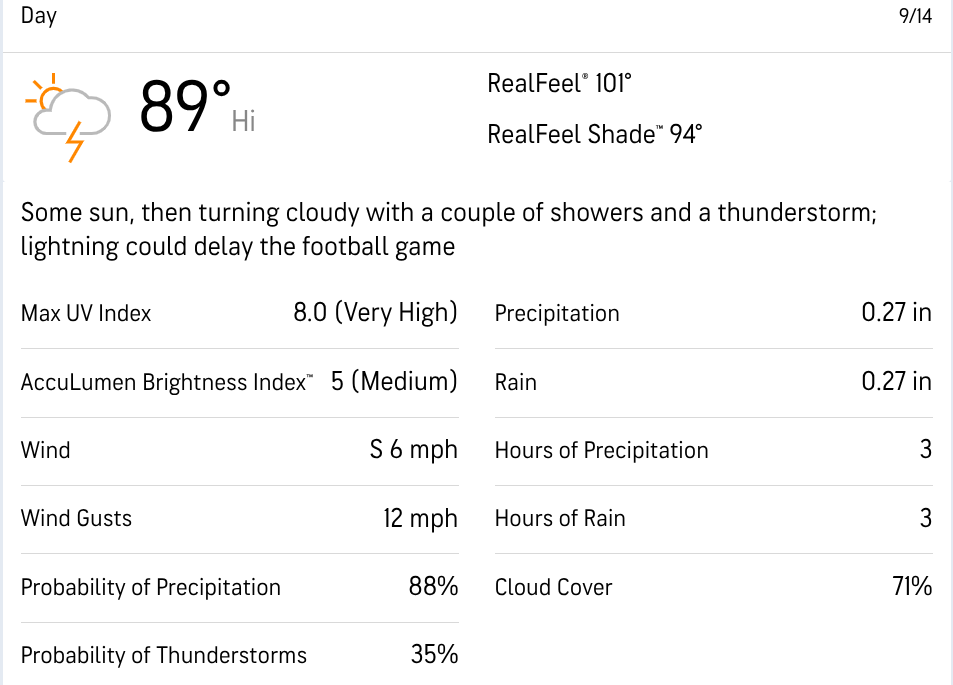Click the S 6 mph wind value

click(413, 450)
